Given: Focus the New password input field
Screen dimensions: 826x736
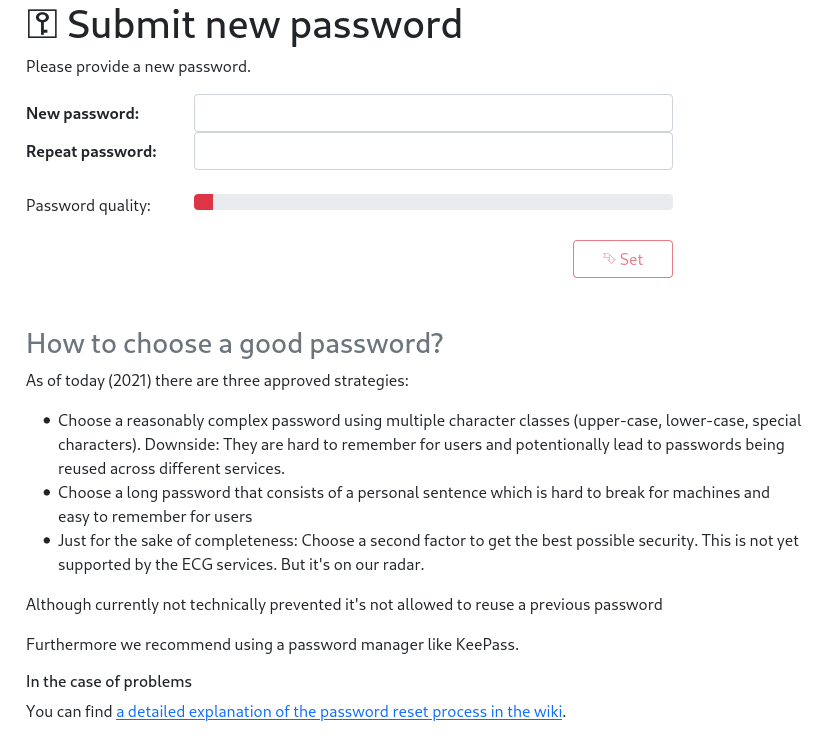Looking at the screenshot, I should (x=433, y=113).
